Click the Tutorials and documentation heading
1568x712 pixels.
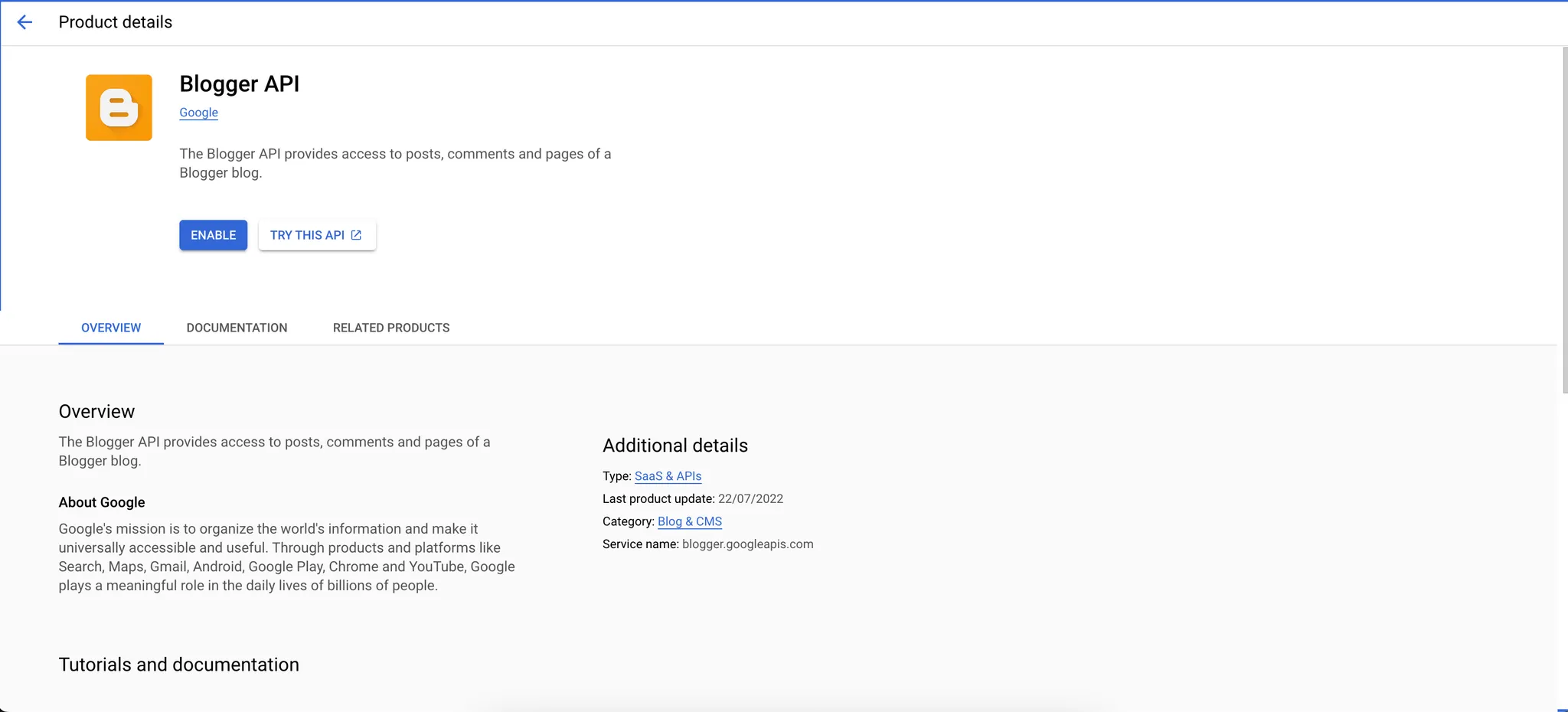coord(179,665)
